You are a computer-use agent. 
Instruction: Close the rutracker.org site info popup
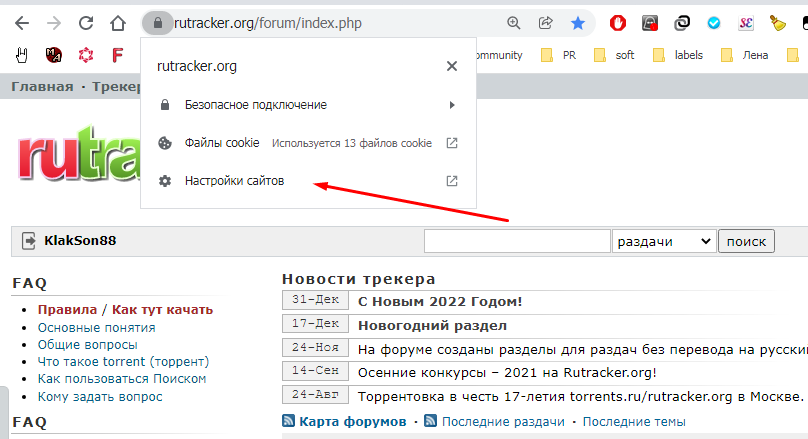pyautogui.click(x=452, y=66)
